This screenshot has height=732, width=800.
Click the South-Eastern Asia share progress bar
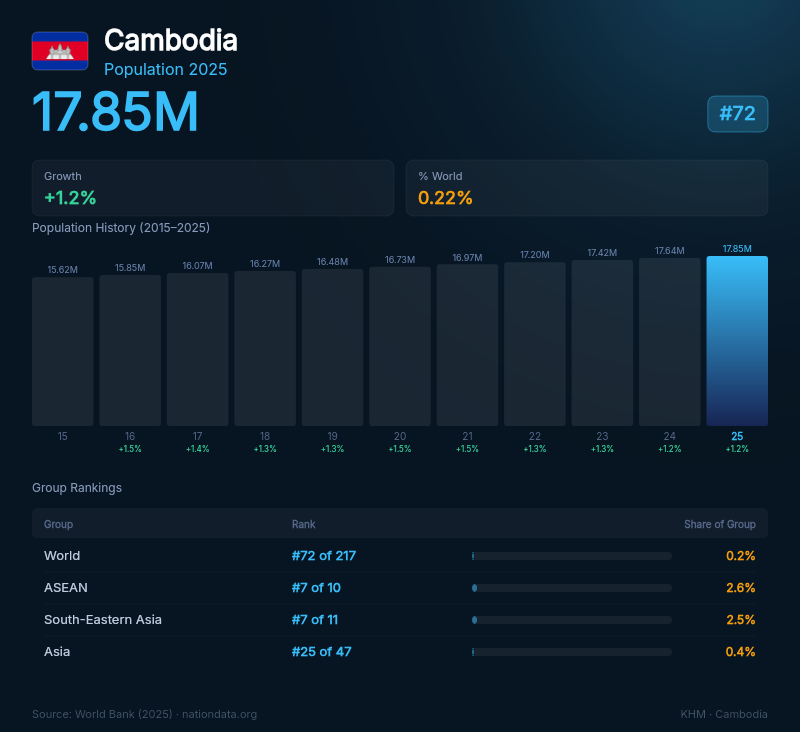click(571, 620)
